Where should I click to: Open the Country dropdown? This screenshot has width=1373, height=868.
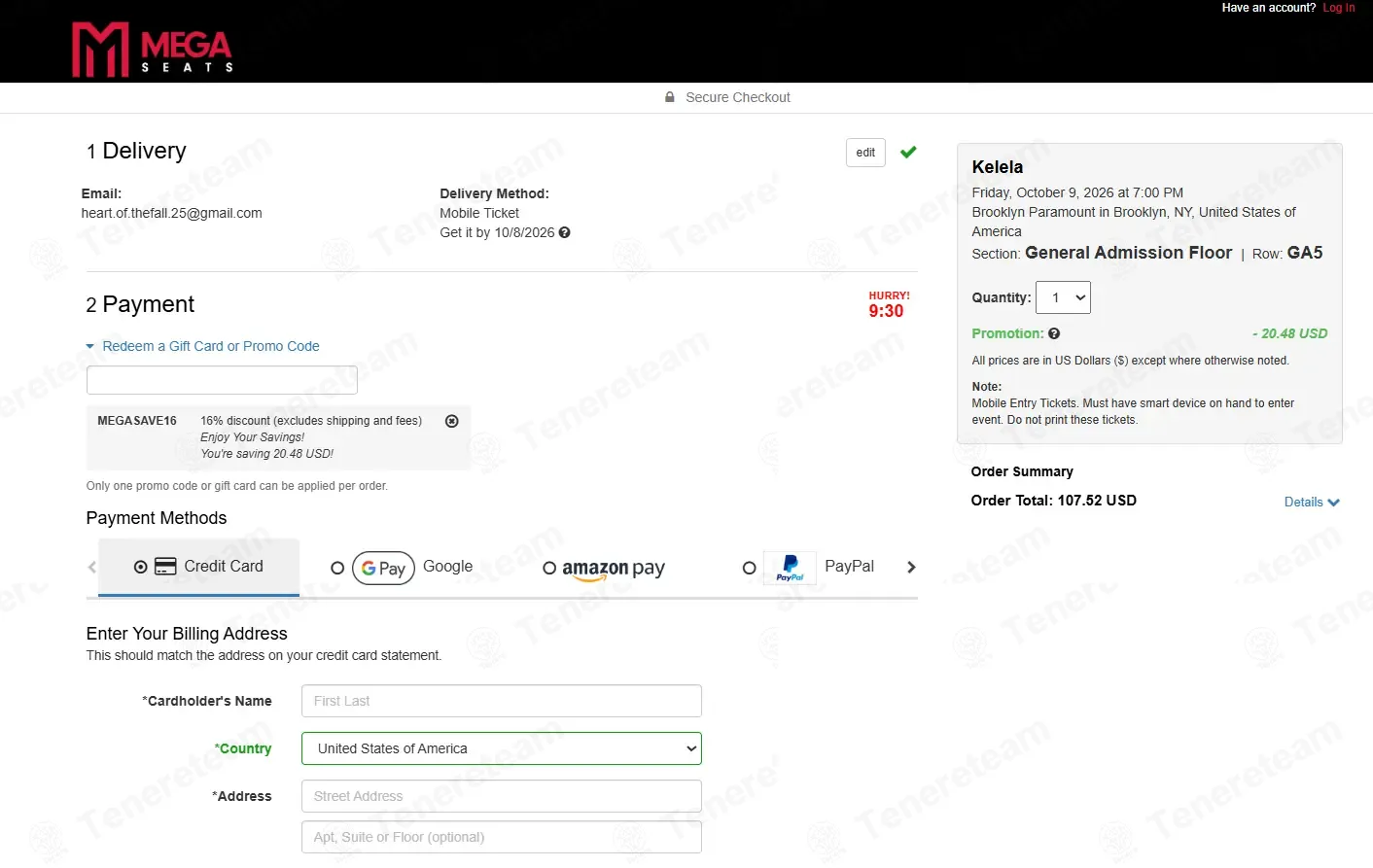502,748
